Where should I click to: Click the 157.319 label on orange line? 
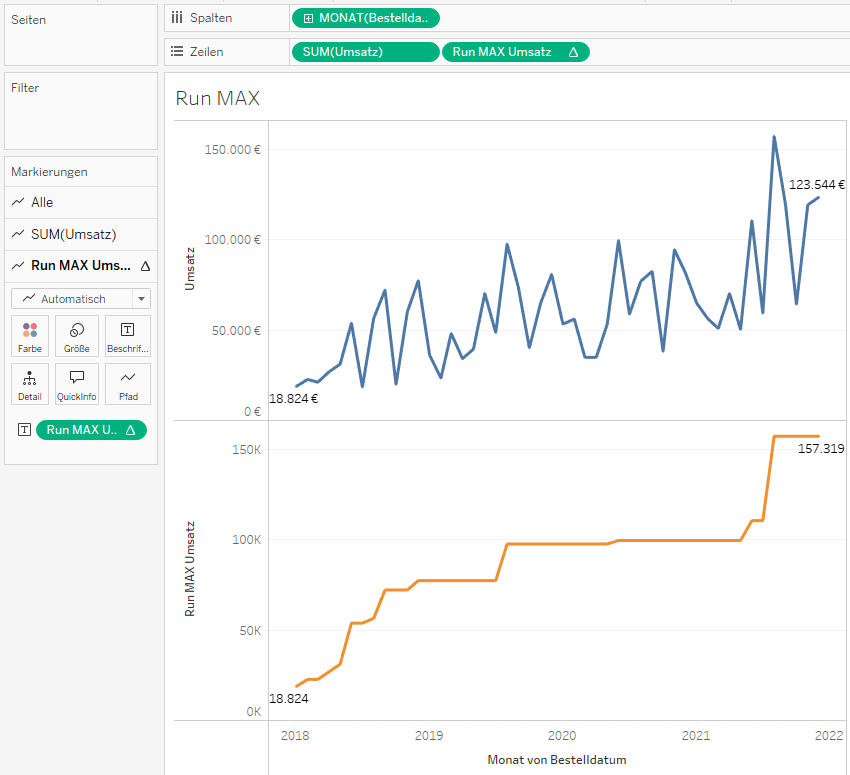tap(821, 449)
